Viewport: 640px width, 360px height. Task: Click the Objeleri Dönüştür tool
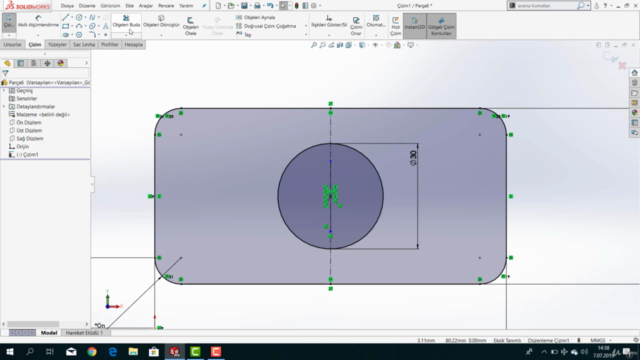tap(161, 21)
